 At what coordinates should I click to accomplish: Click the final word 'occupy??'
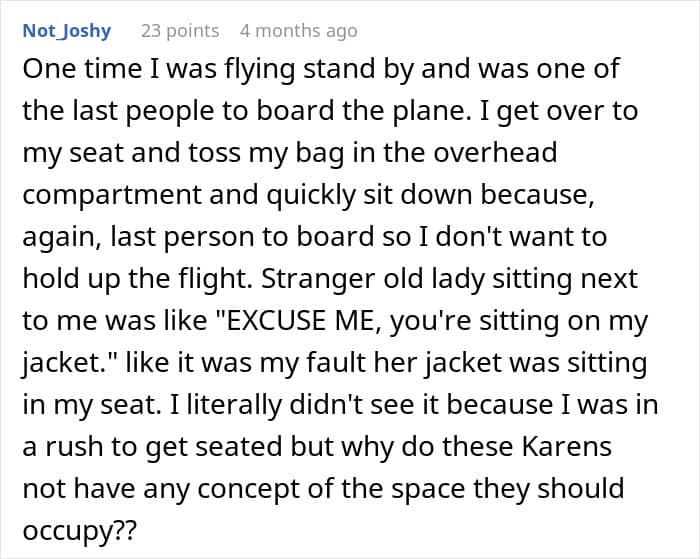[79, 531]
